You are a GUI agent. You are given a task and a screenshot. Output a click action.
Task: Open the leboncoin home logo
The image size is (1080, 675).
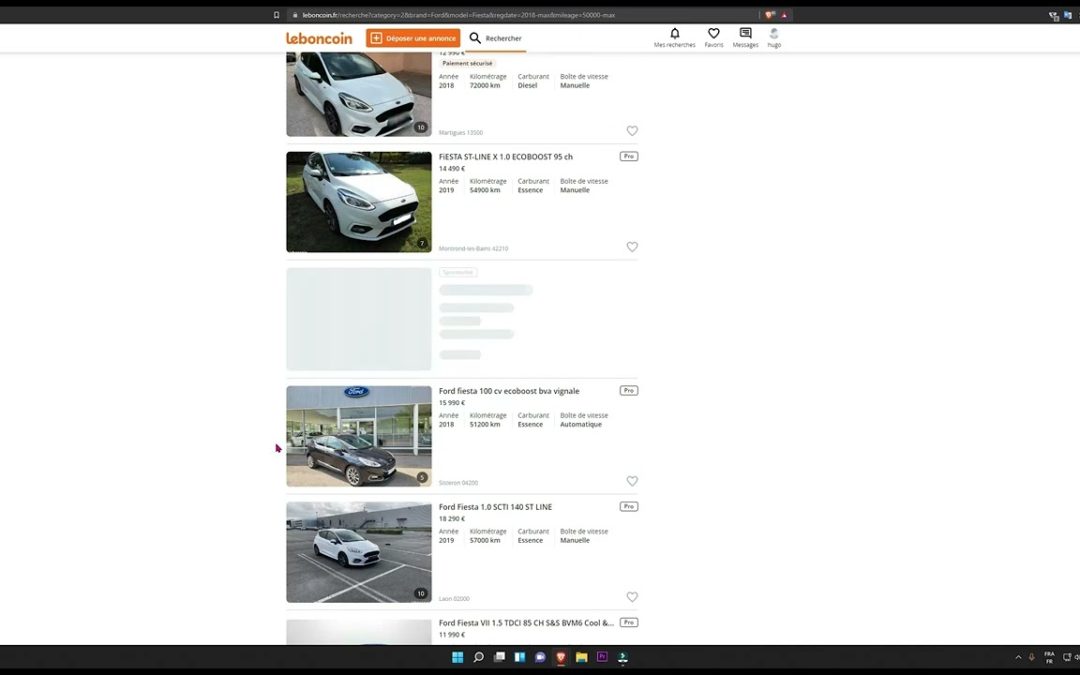pyautogui.click(x=319, y=39)
